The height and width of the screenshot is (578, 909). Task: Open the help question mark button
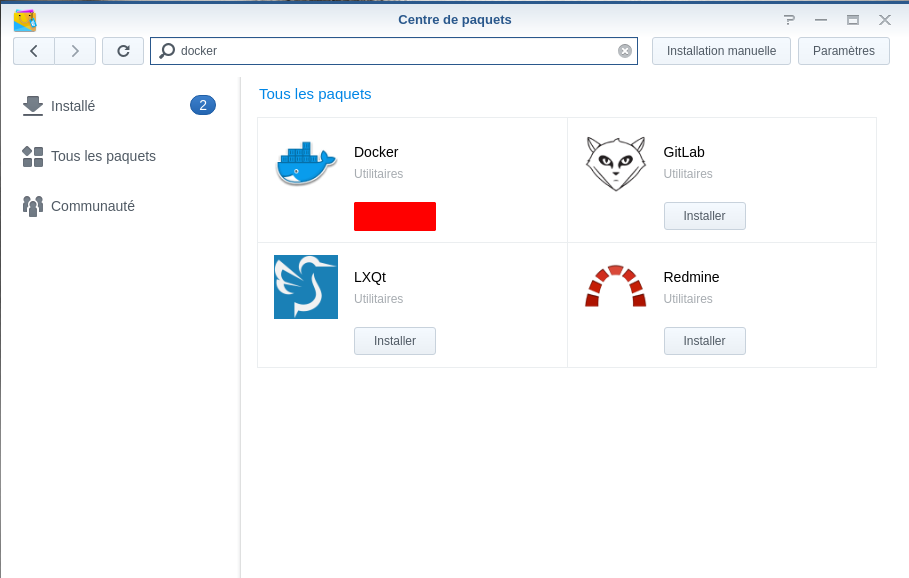(789, 20)
